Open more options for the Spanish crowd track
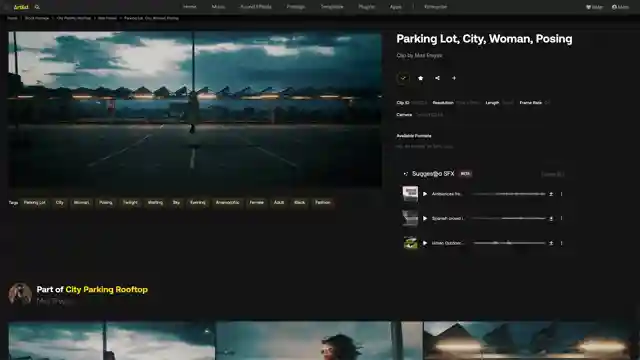The width and height of the screenshot is (640, 360). [562, 218]
